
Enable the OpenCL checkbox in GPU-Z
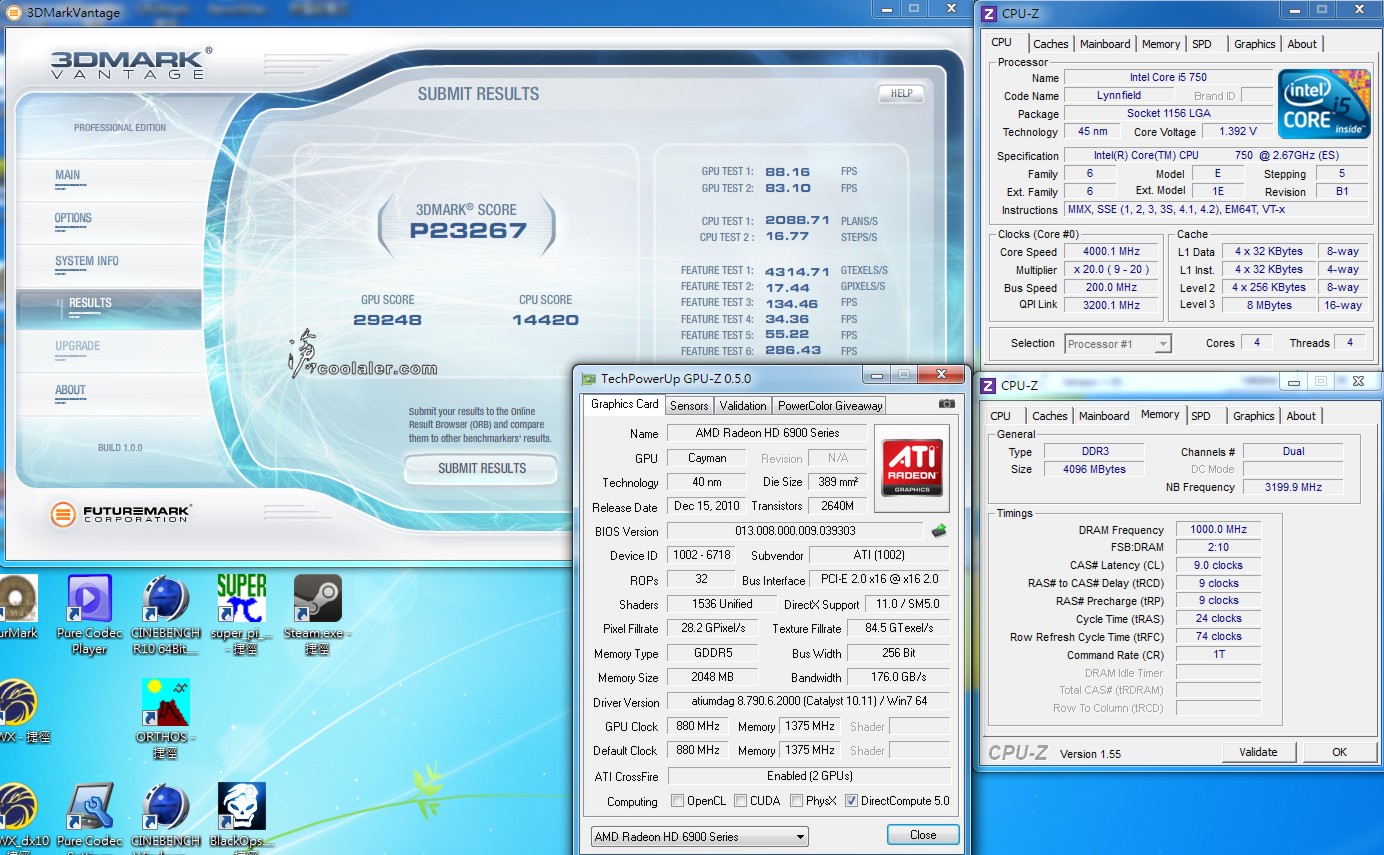677,801
